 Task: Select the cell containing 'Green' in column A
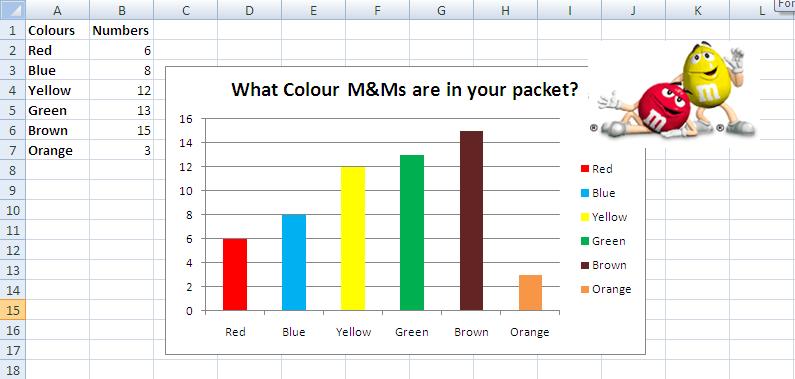click(x=58, y=110)
